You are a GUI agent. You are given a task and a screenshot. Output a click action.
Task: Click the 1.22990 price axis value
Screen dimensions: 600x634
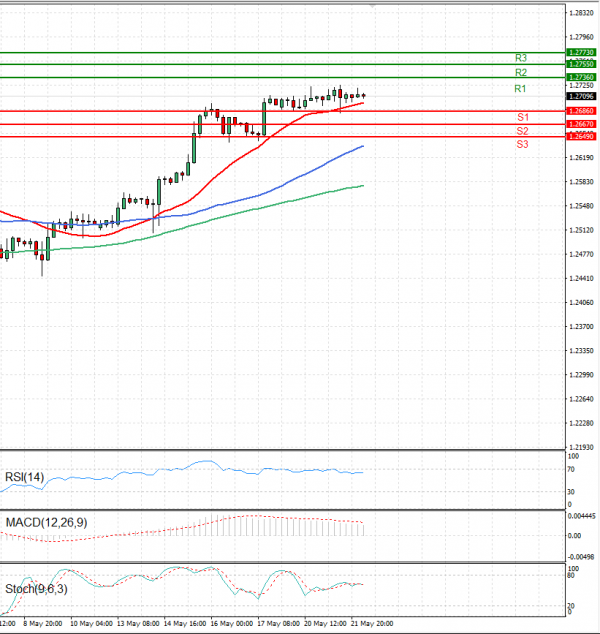click(581, 375)
